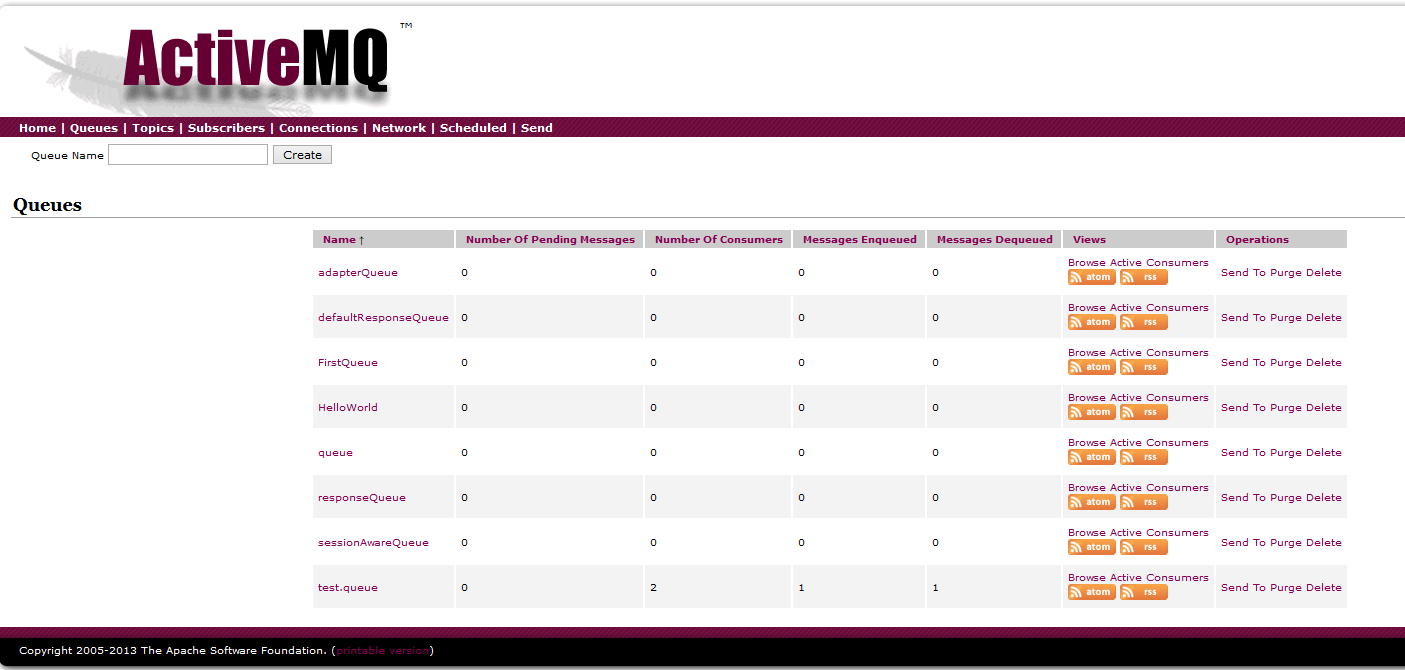This screenshot has width=1405, height=670.
Task: Open the FirstQueue link
Action: [348, 363]
